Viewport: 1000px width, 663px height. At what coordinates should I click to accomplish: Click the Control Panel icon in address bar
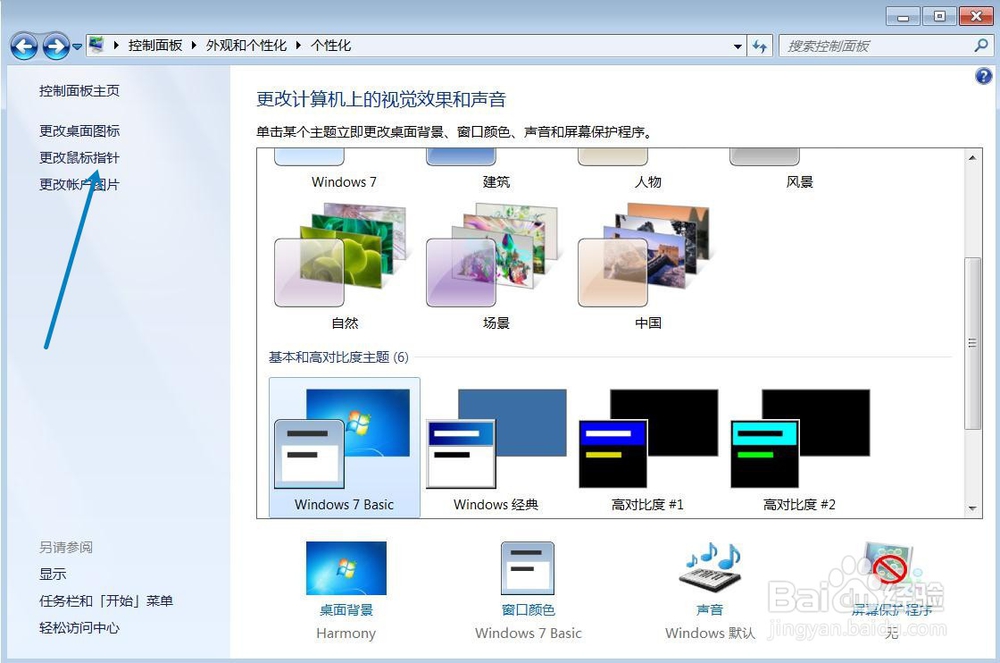pos(97,45)
